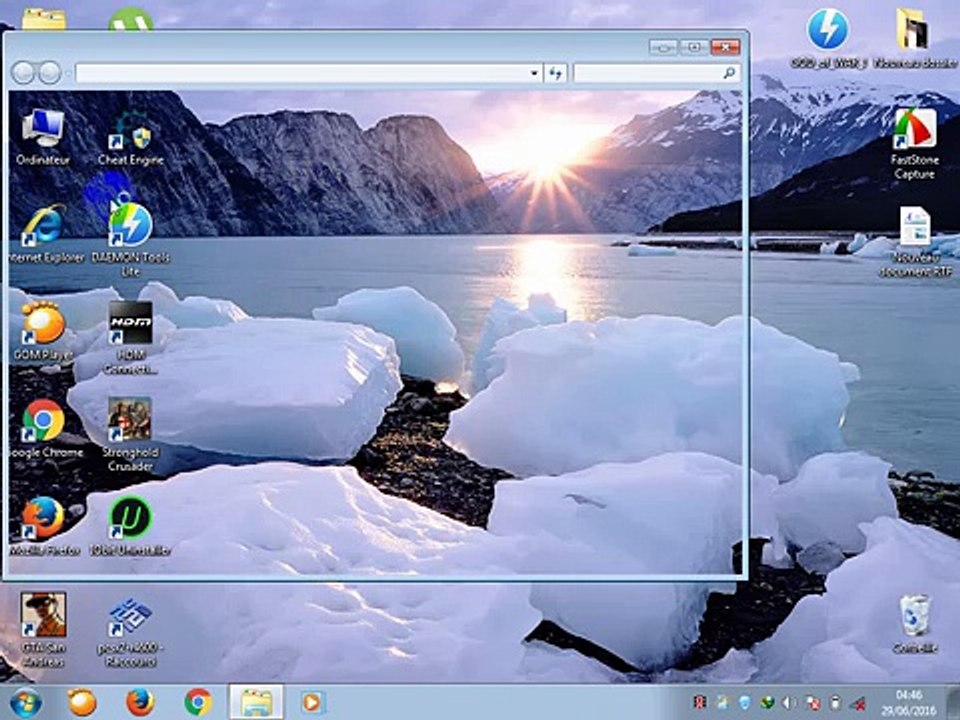
Task: Click the red ribbon tray icon
Action: (x=700, y=703)
